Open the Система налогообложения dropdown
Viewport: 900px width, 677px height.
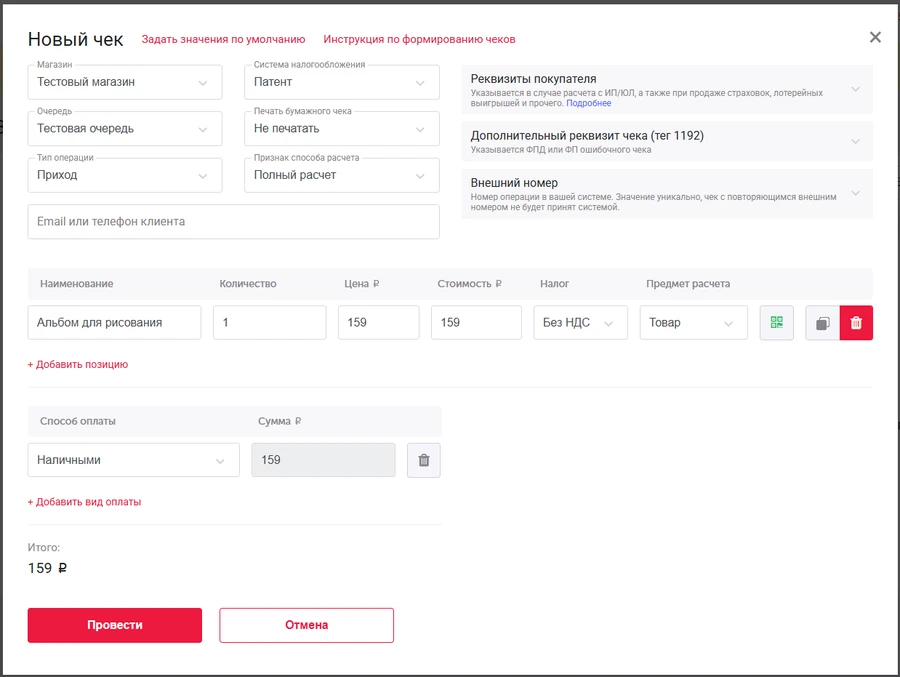341,82
